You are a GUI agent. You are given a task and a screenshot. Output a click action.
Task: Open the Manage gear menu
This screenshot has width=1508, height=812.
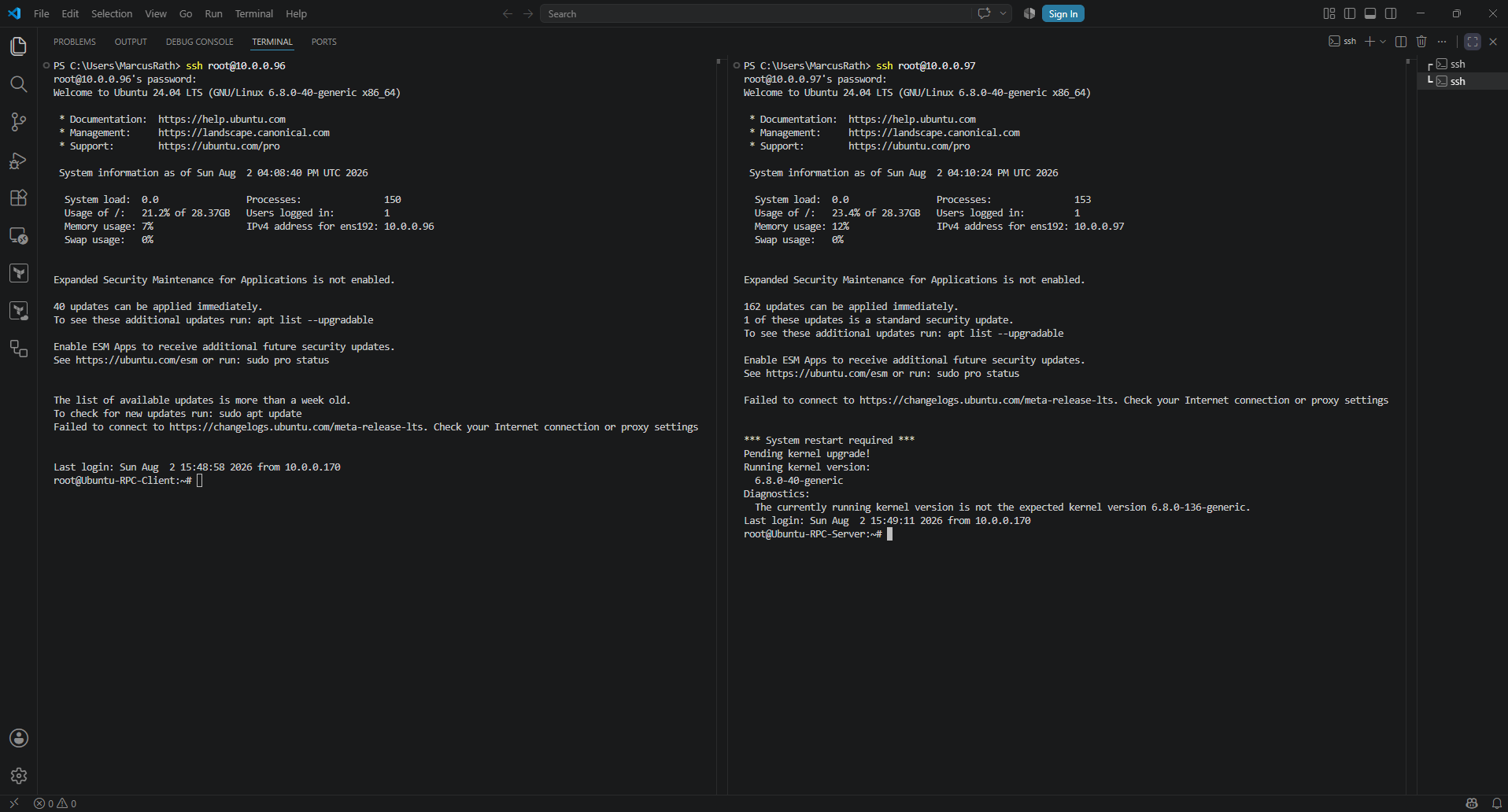(x=19, y=776)
